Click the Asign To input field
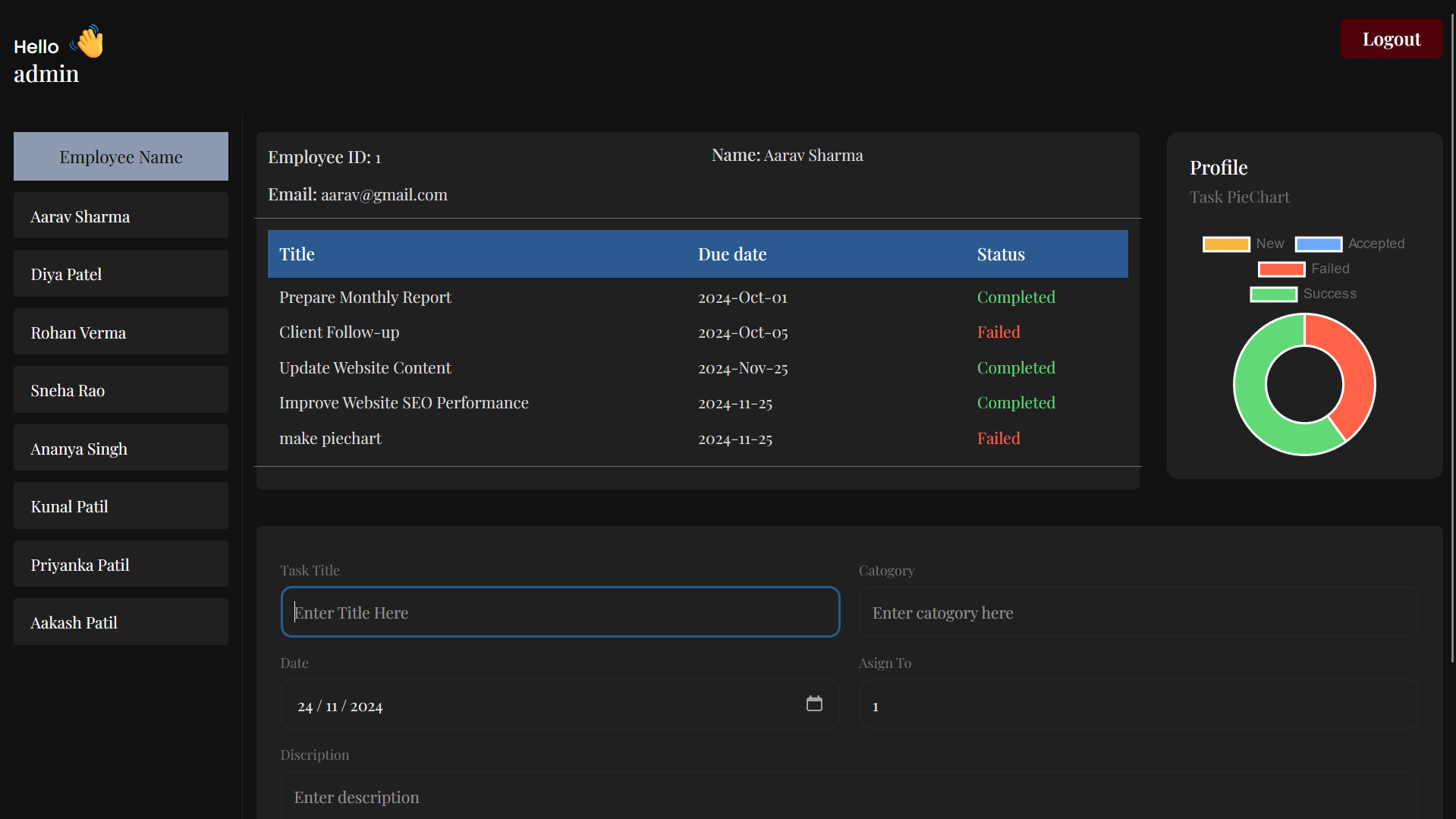The image size is (1456, 819). (x=1138, y=705)
